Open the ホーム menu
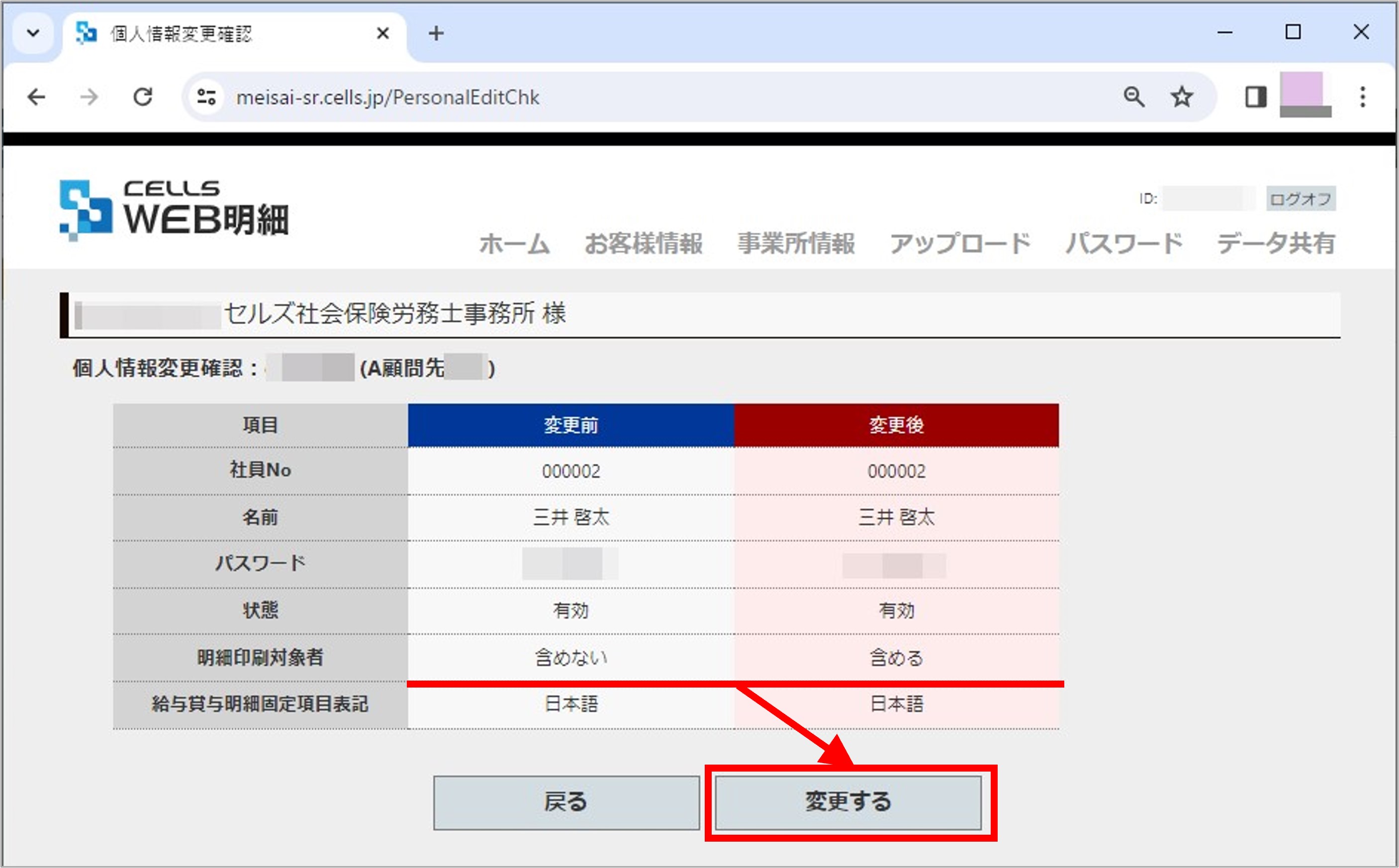 515,244
